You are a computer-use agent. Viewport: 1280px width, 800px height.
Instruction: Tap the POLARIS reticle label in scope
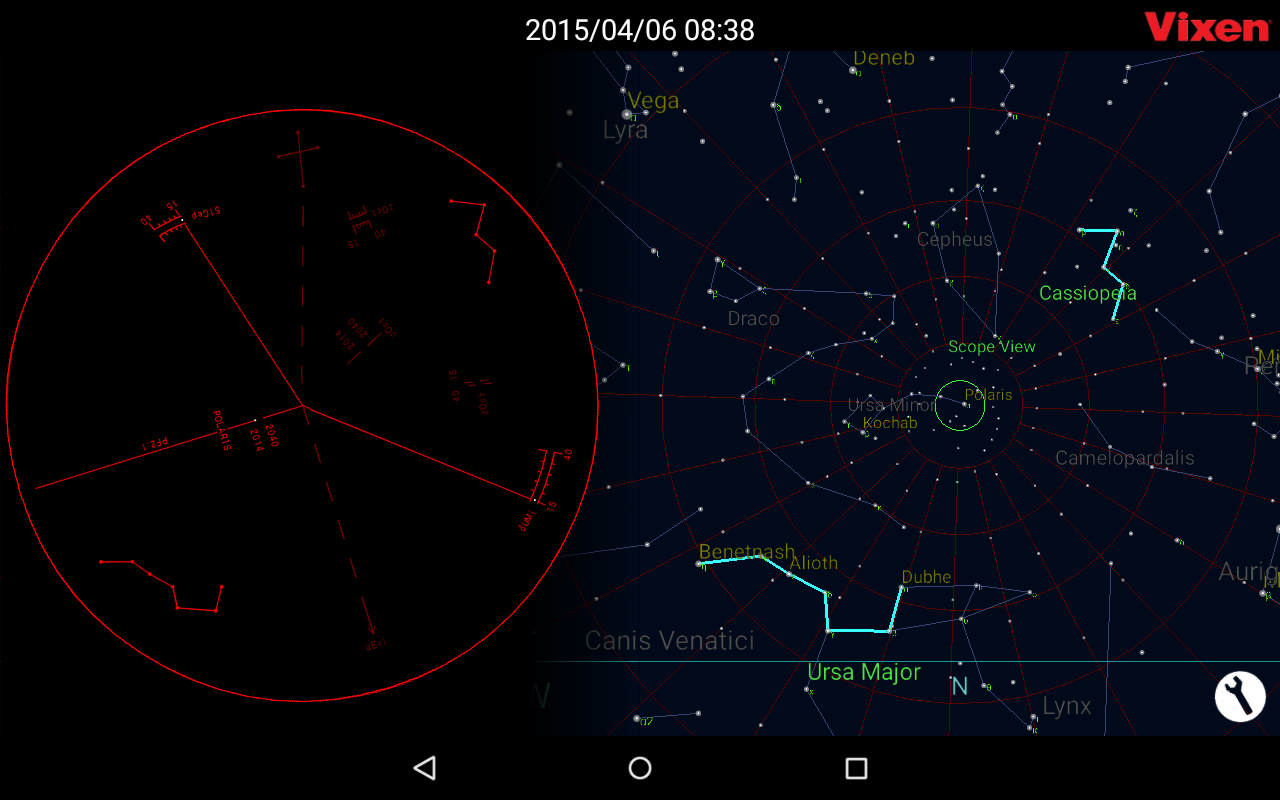[x=222, y=431]
